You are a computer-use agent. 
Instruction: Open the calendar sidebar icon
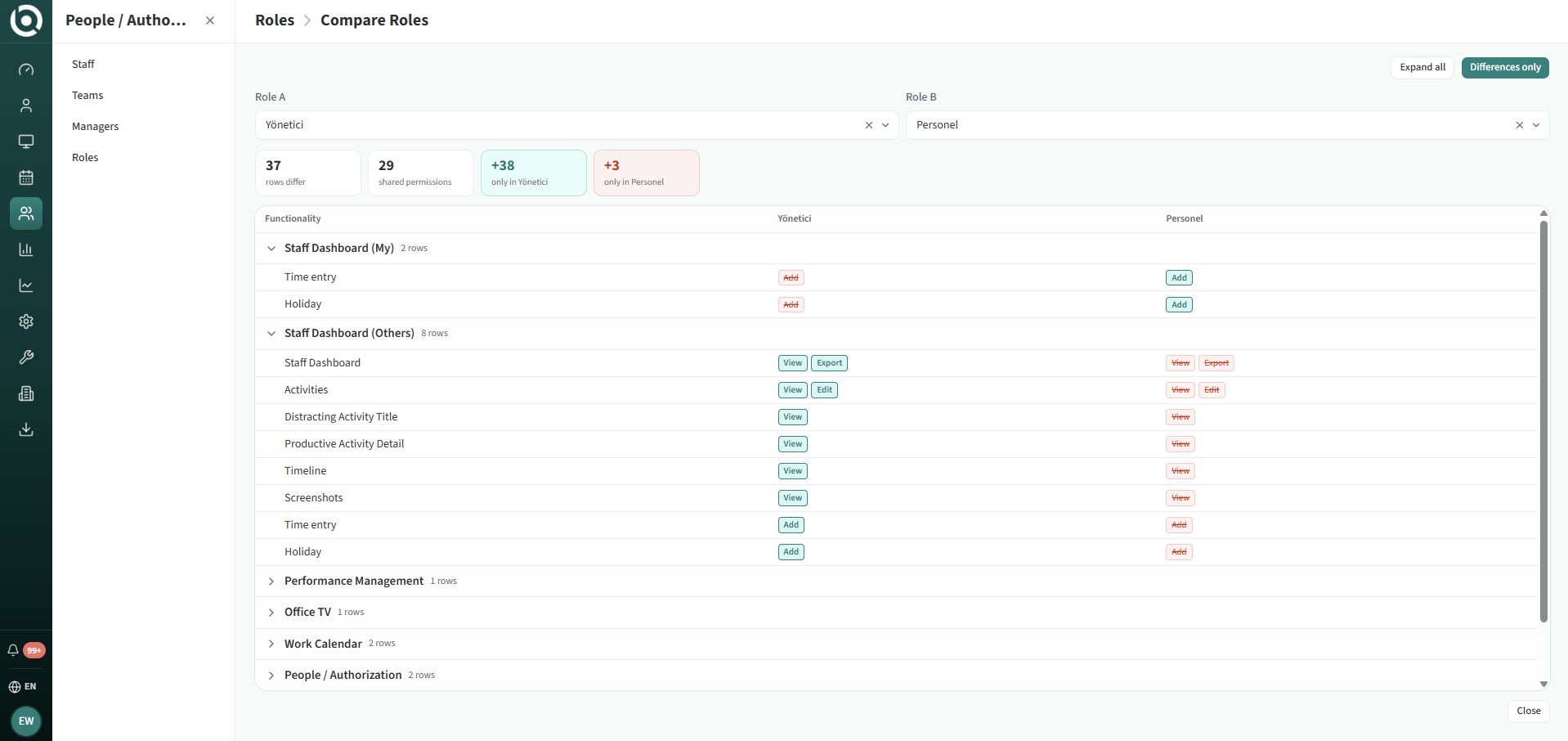26,177
